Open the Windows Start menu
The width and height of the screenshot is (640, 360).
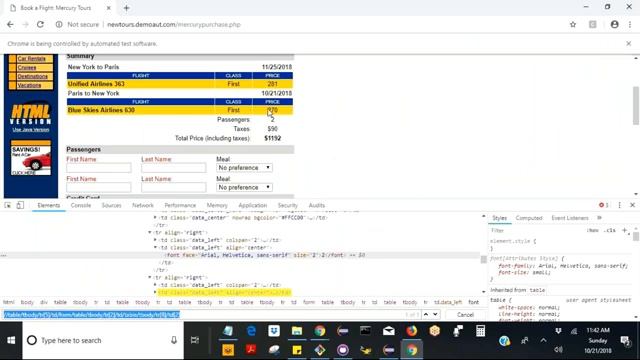coord(11,340)
